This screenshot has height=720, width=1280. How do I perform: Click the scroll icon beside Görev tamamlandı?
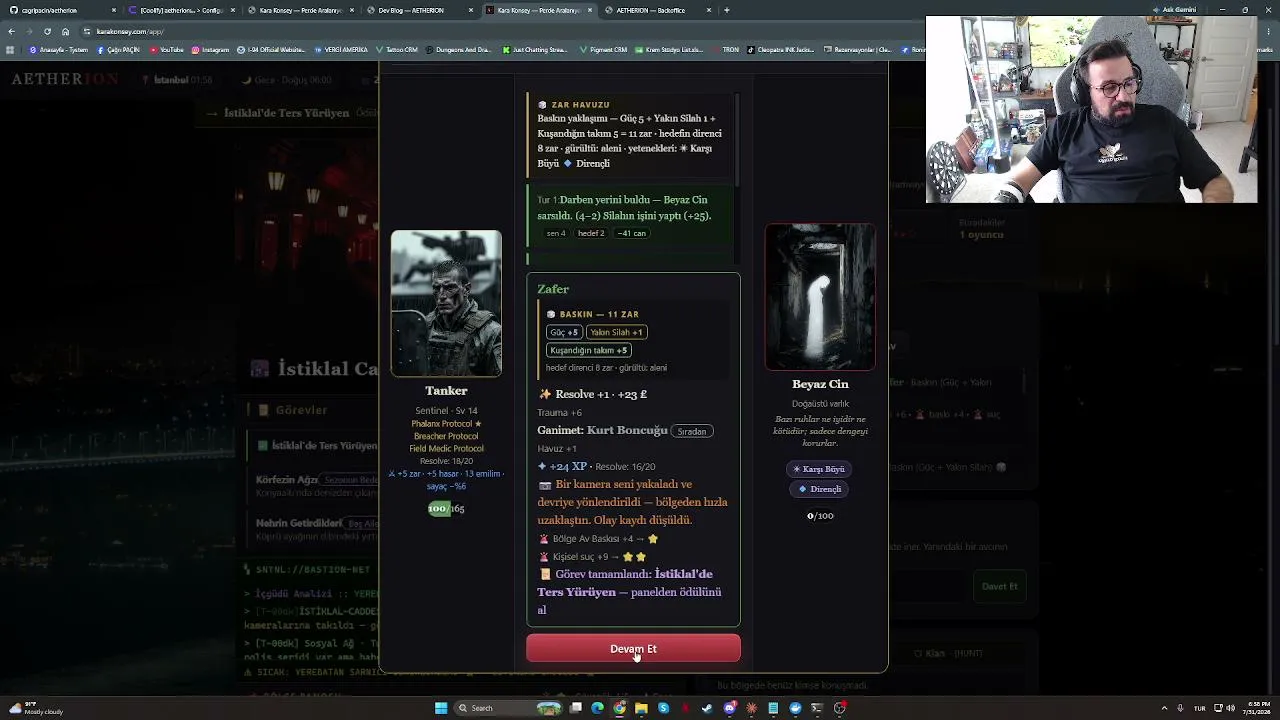point(545,574)
